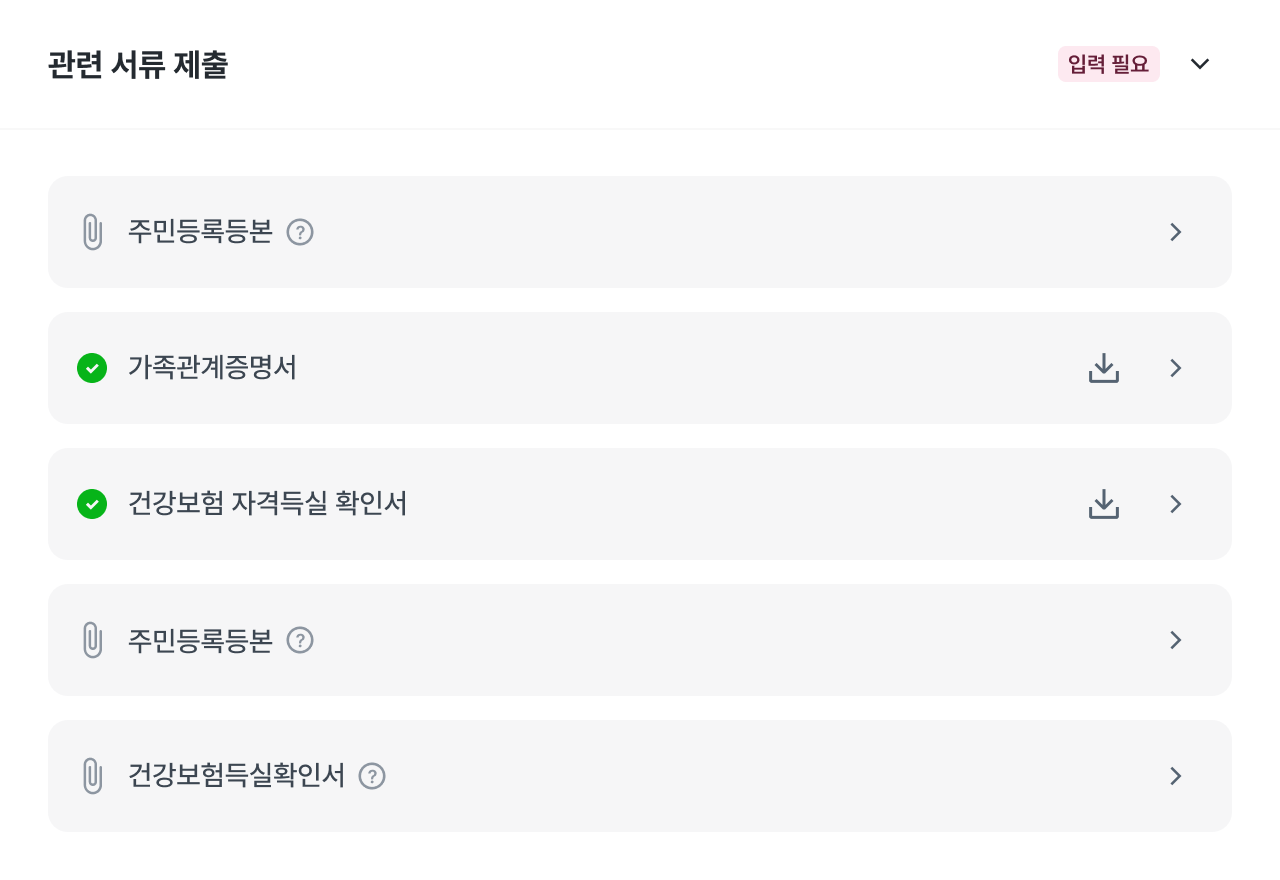Screen dimensions: 1280x880
Task: Click the help icon beside 건강보험득실확인서
Action: tap(372, 776)
